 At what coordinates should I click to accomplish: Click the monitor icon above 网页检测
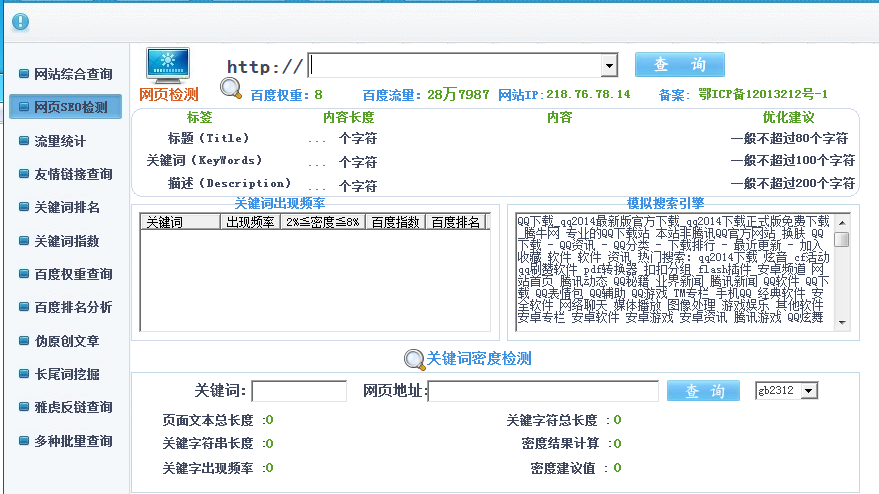pyautogui.click(x=168, y=65)
